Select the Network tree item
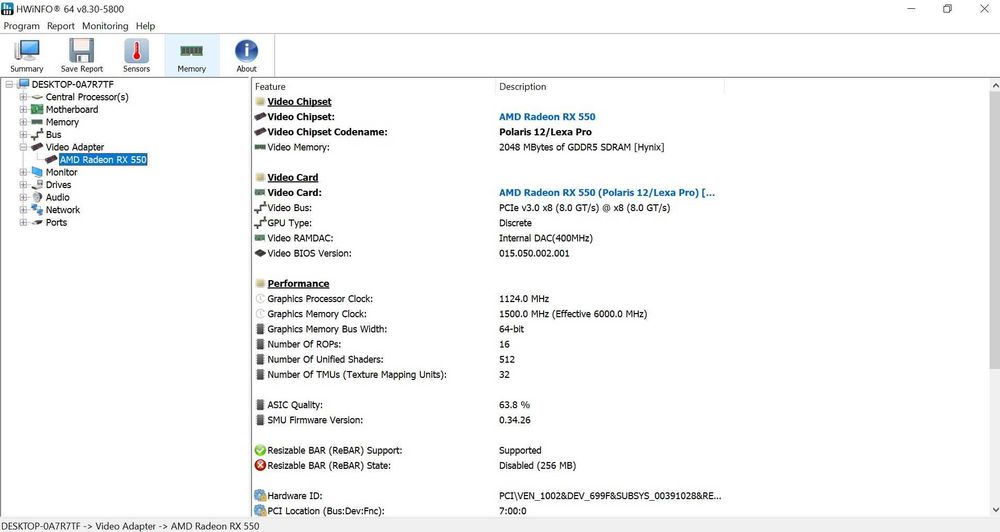 pos(62,210)
